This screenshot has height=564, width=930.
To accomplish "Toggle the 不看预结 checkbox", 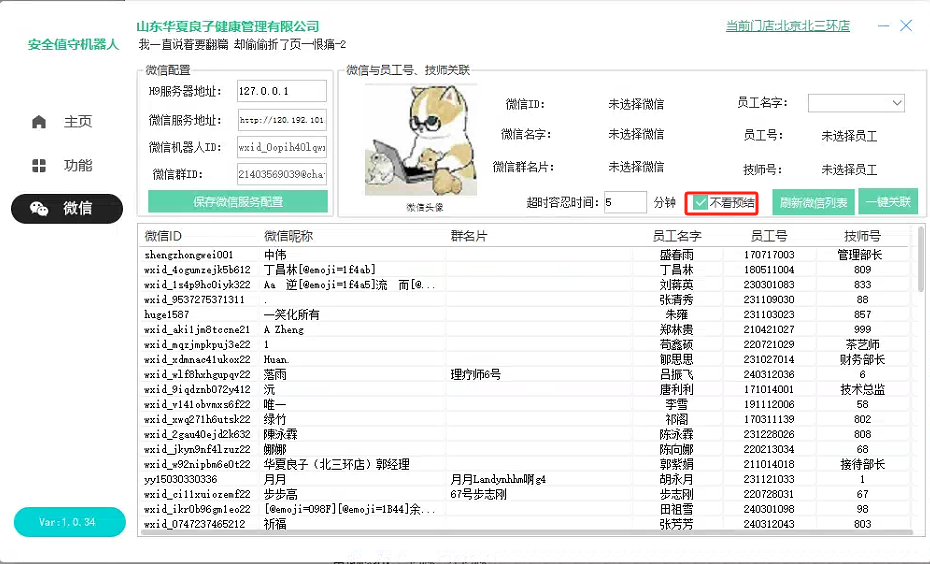I will coord(701,203).
